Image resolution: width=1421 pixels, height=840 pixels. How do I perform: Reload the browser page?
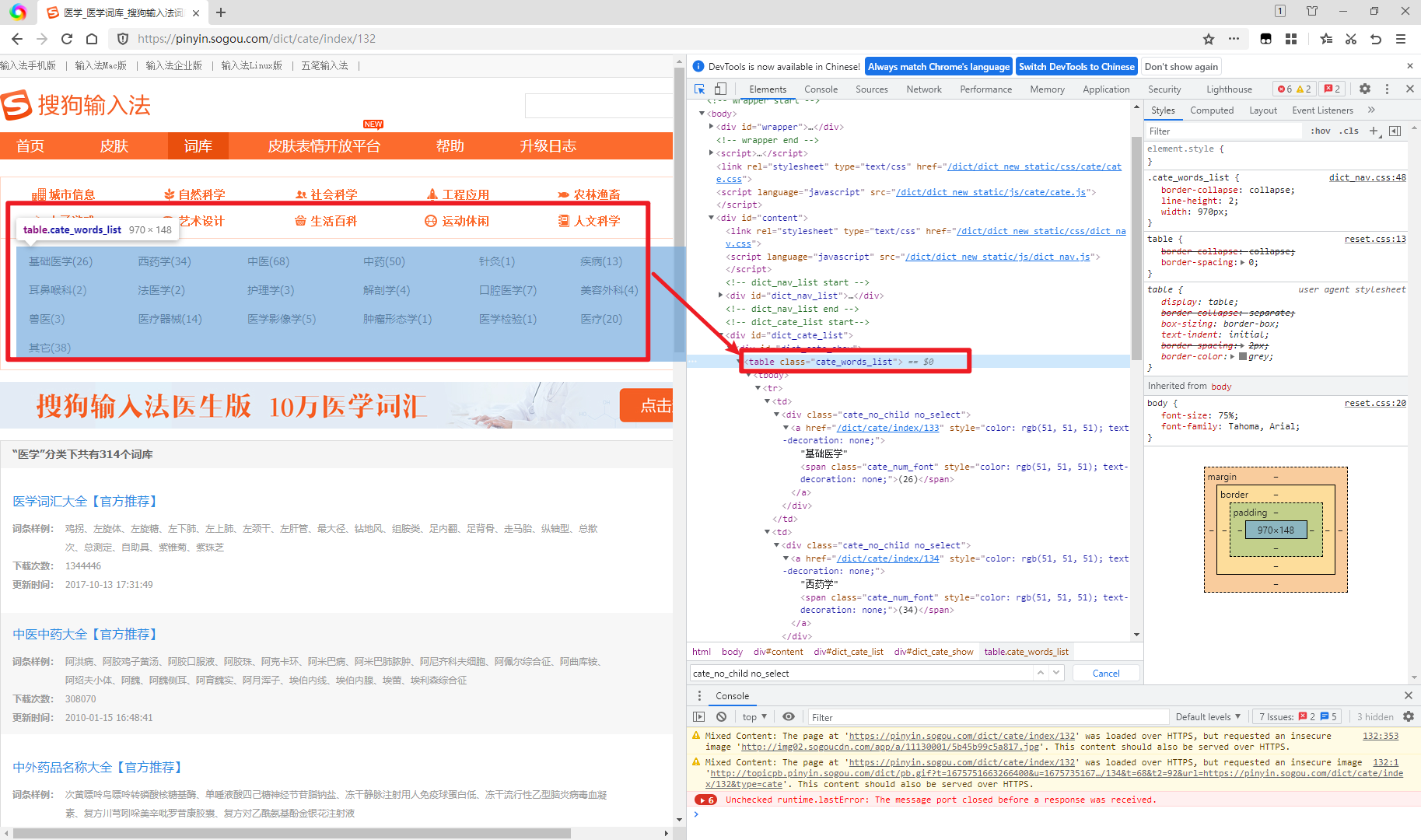click(x=67, y=39)
